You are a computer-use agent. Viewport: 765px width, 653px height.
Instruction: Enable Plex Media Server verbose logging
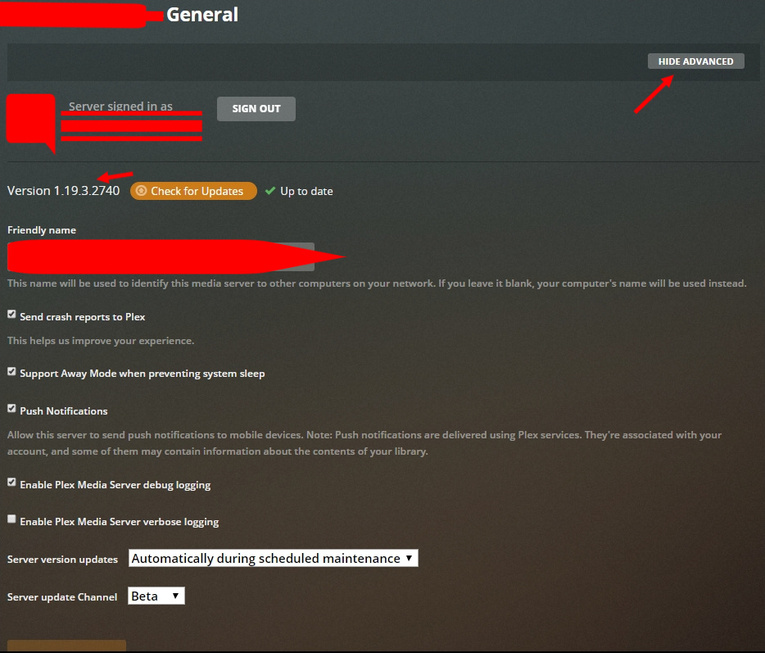[12, 519]
